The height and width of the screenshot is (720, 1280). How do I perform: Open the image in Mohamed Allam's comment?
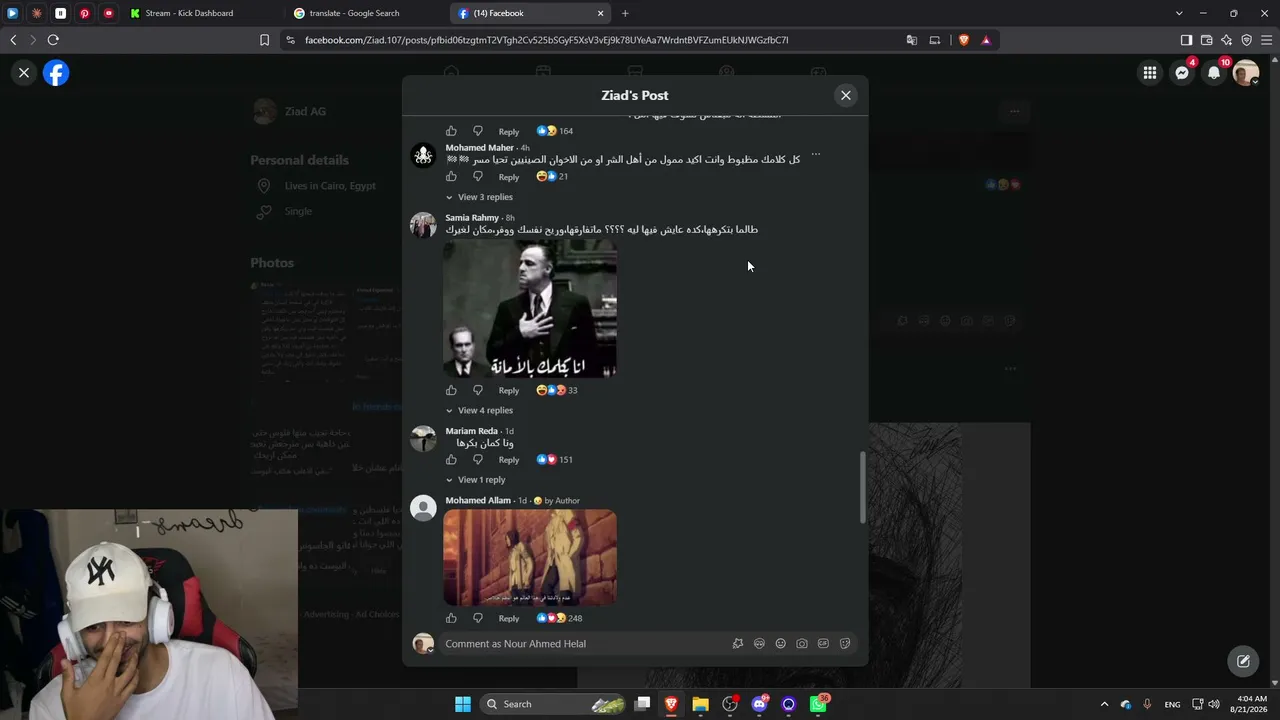(530, 557)
